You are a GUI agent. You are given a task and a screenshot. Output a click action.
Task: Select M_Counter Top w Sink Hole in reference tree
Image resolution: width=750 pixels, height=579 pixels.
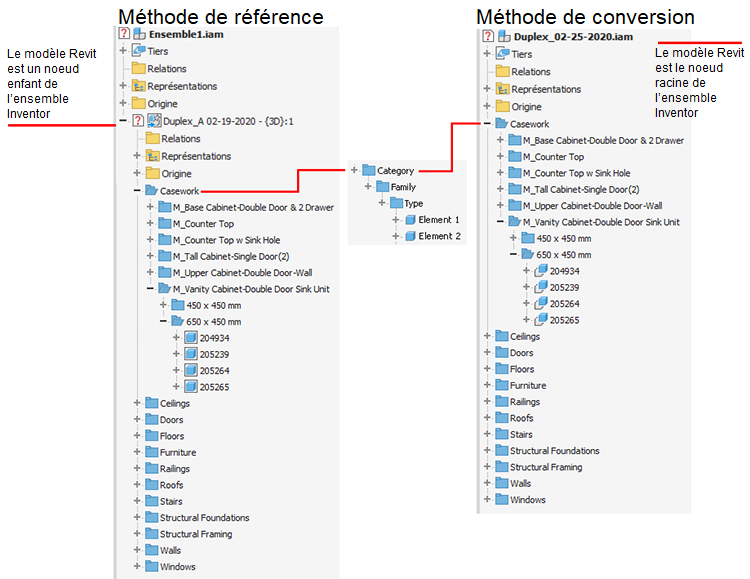(226, 240)
